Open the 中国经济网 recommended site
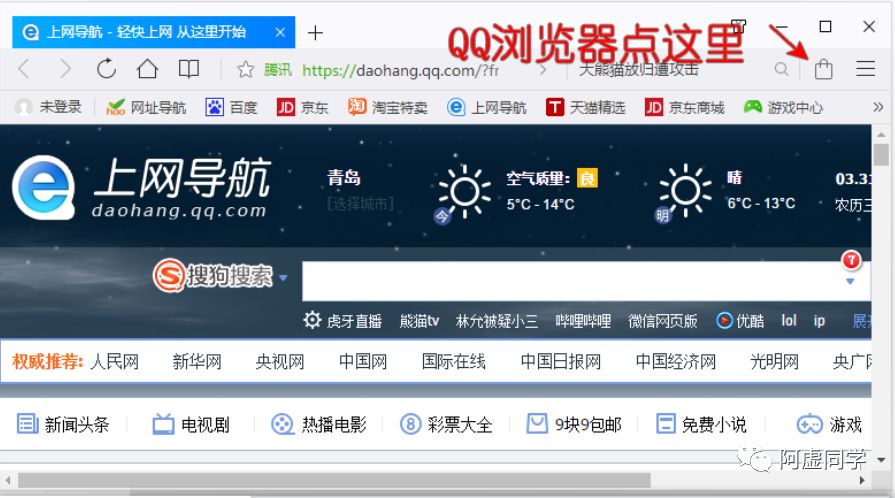This screenshot has height=498, width=895. click(x=676, y=362)
